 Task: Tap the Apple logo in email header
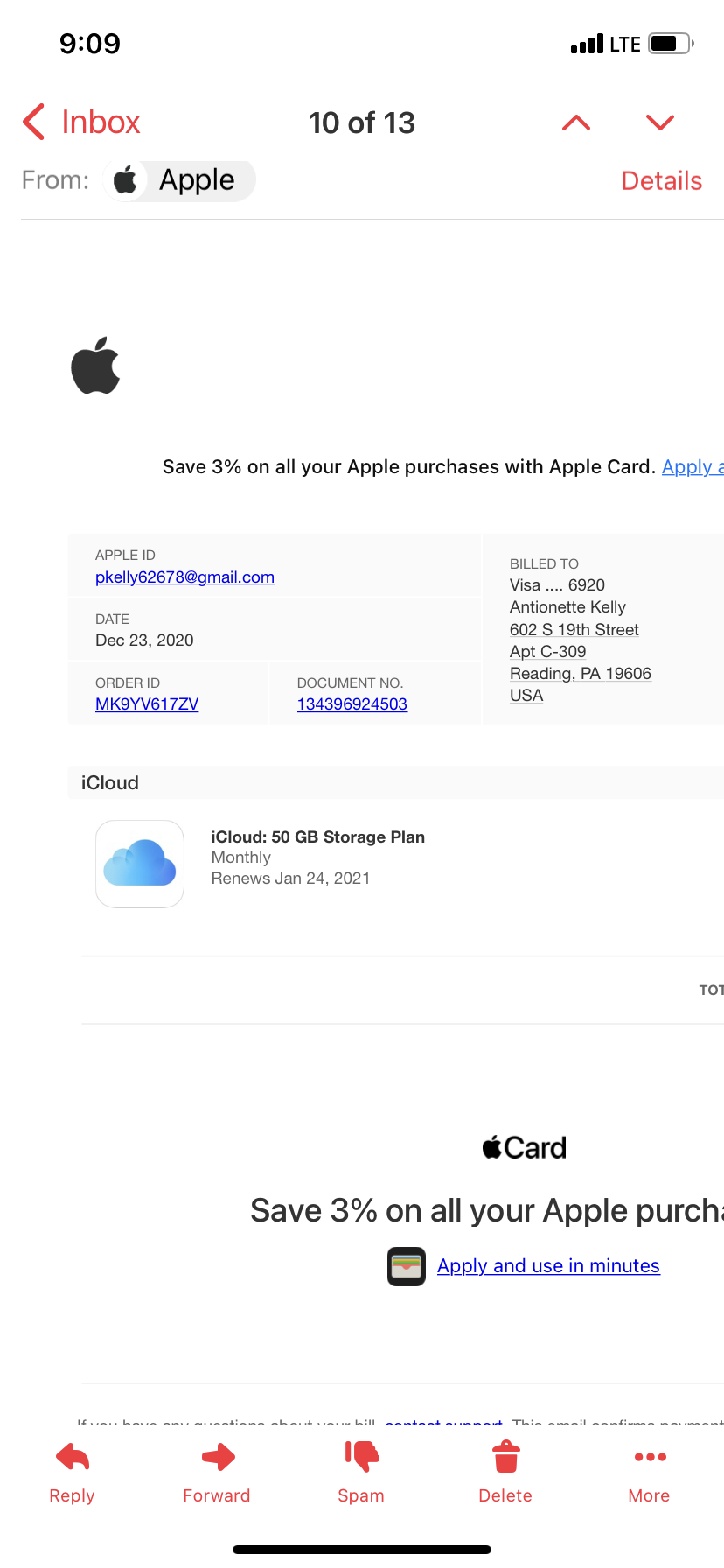click(95, 365)
